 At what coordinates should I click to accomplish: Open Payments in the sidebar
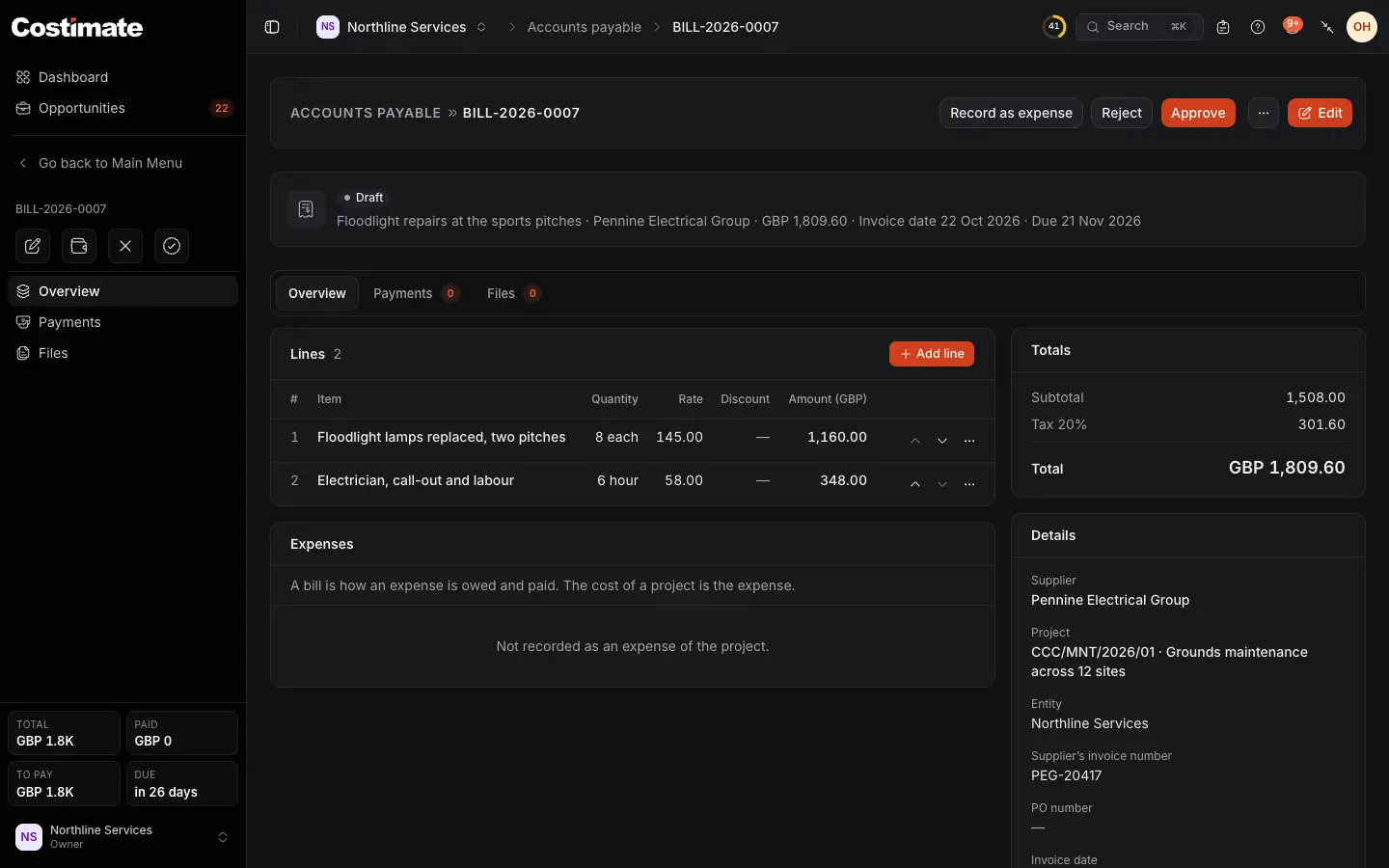123,322
